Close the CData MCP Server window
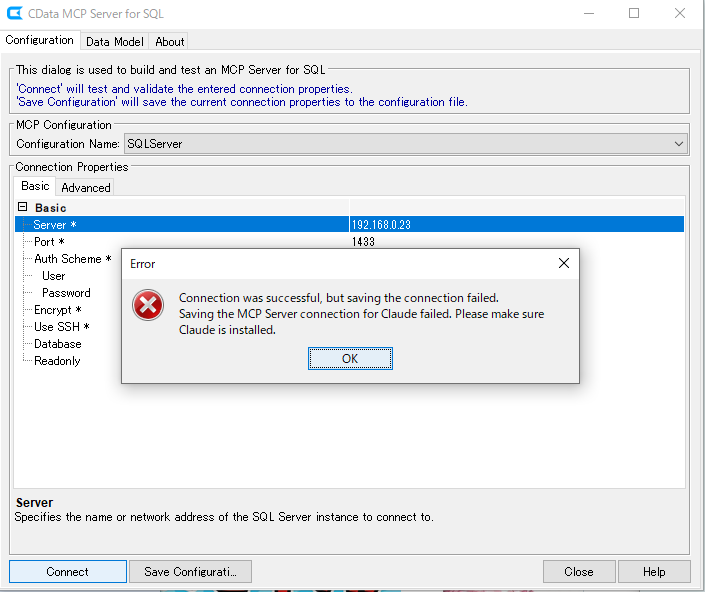Screen dimensions: 705x592 pyautogui.click(x=680, y=13)
